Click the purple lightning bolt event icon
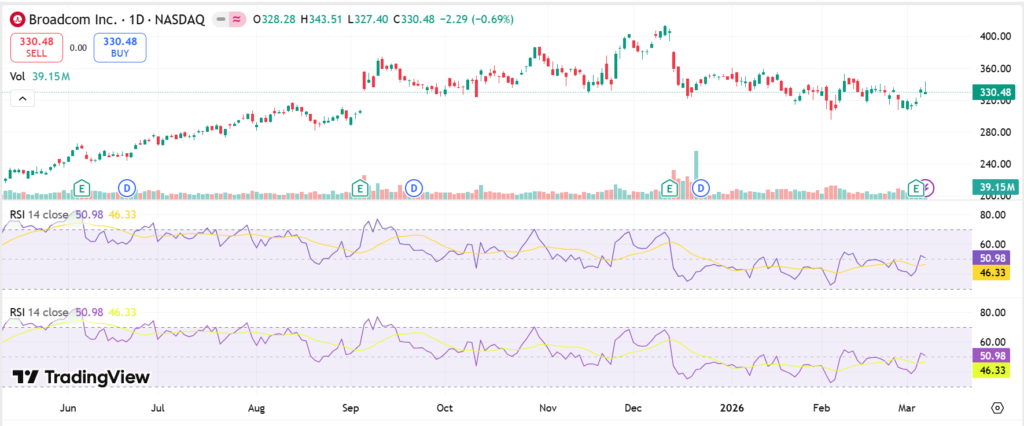Viewport: 1024px width, 426px height. point(928,188)
